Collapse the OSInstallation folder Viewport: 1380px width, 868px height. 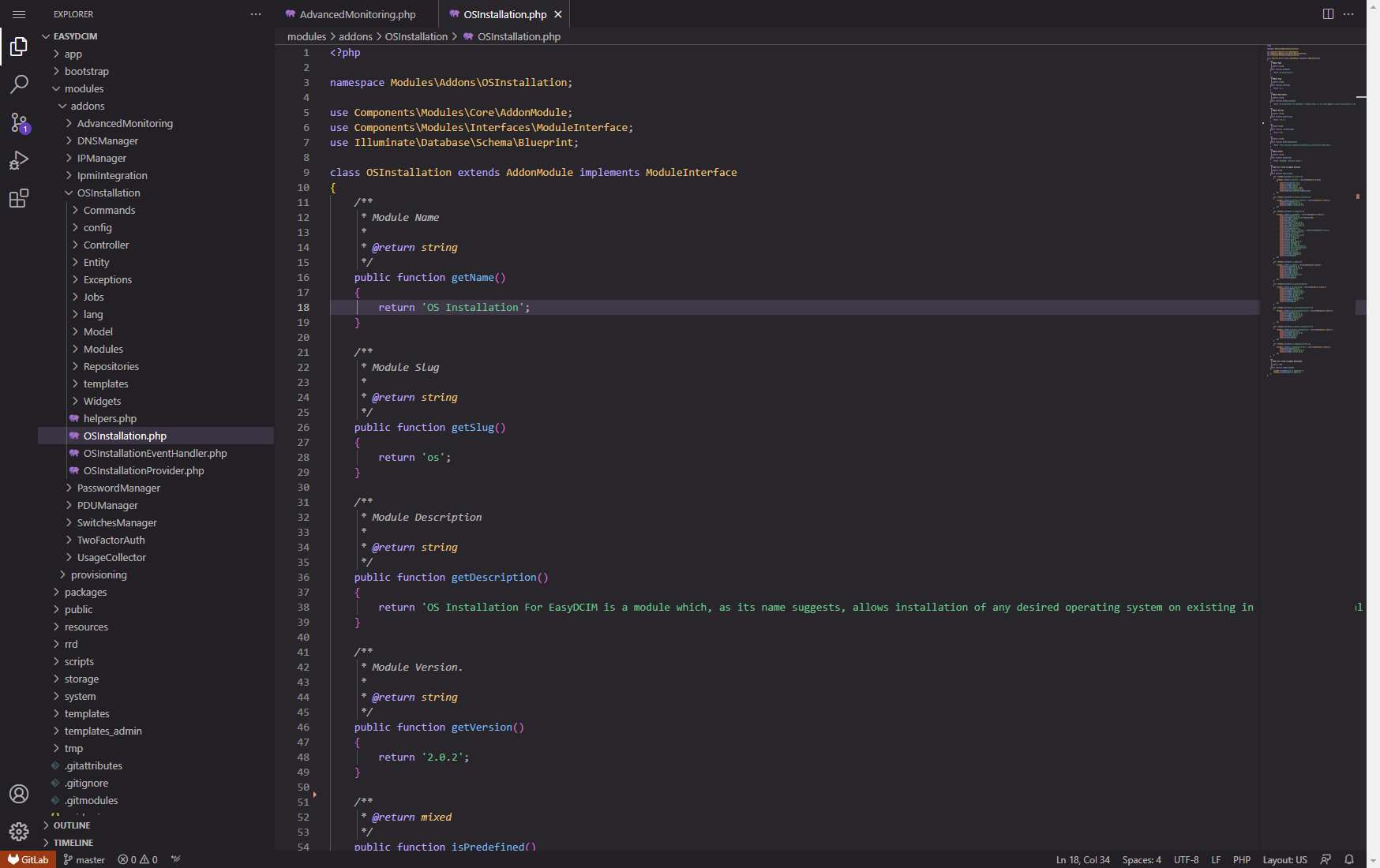tap(108, 193)
